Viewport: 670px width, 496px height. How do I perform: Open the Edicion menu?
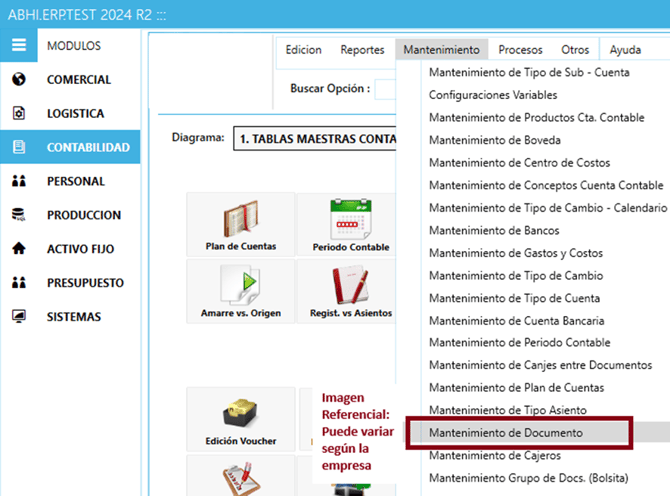(x=303, y=50)
